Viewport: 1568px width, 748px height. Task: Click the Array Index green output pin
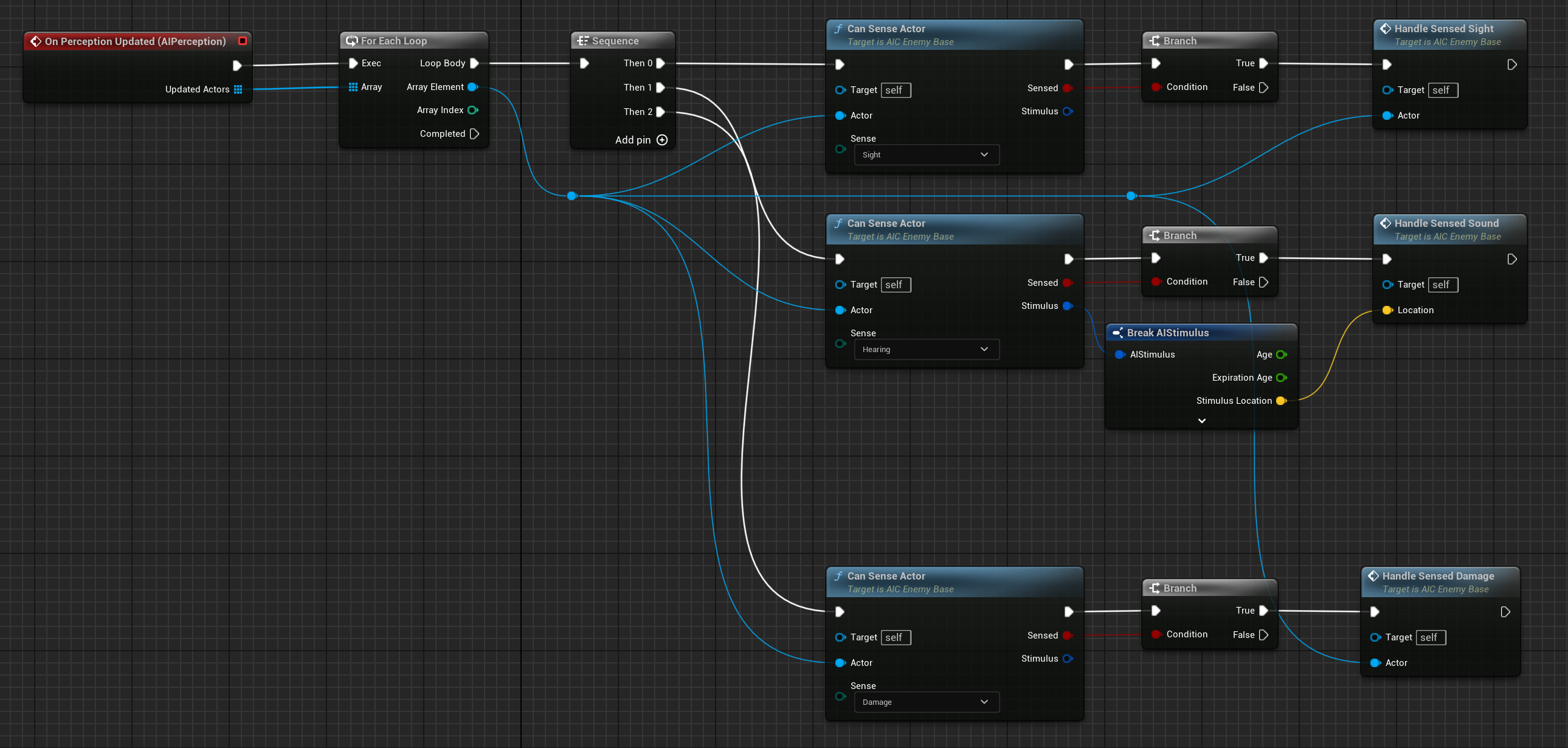472,110
